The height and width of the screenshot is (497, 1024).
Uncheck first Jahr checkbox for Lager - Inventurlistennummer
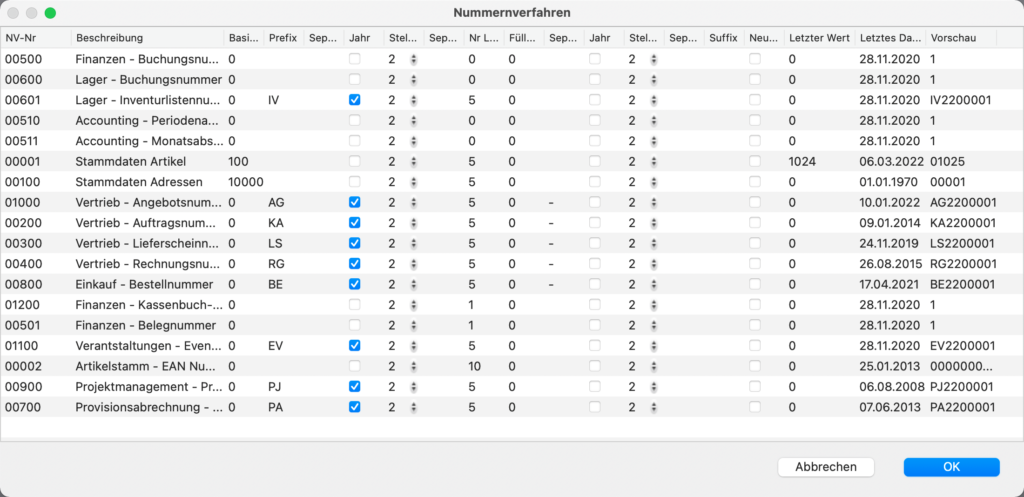(355, 100)
